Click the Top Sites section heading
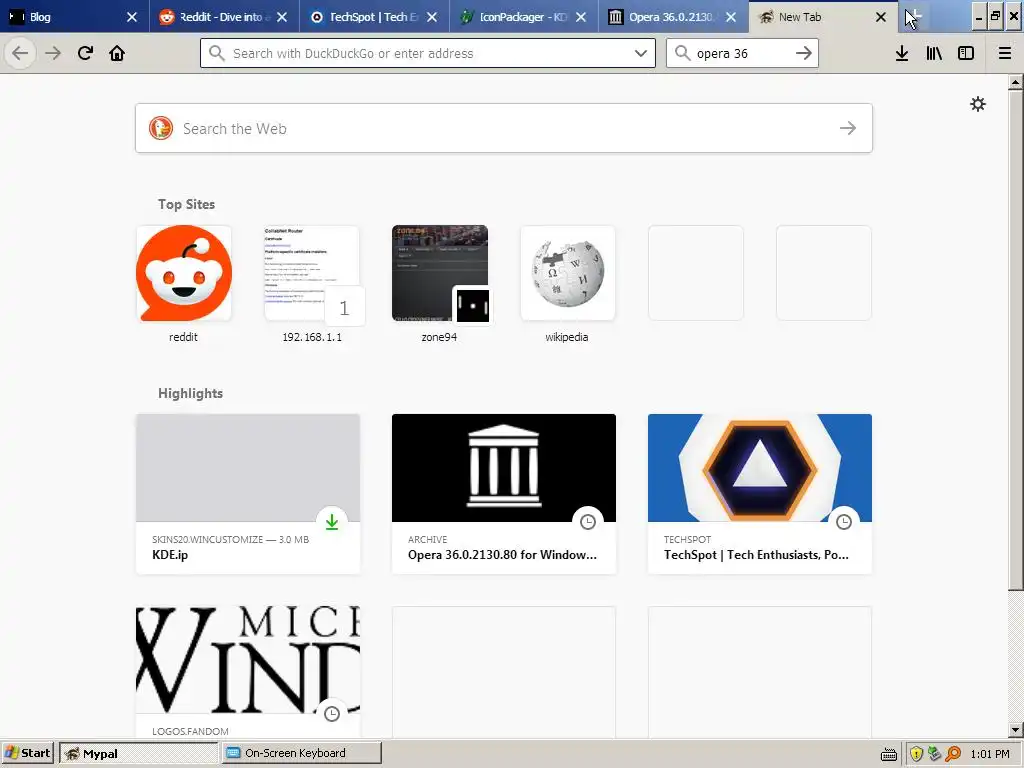The height and width of the screenshot is (768, 1024). 186,204
